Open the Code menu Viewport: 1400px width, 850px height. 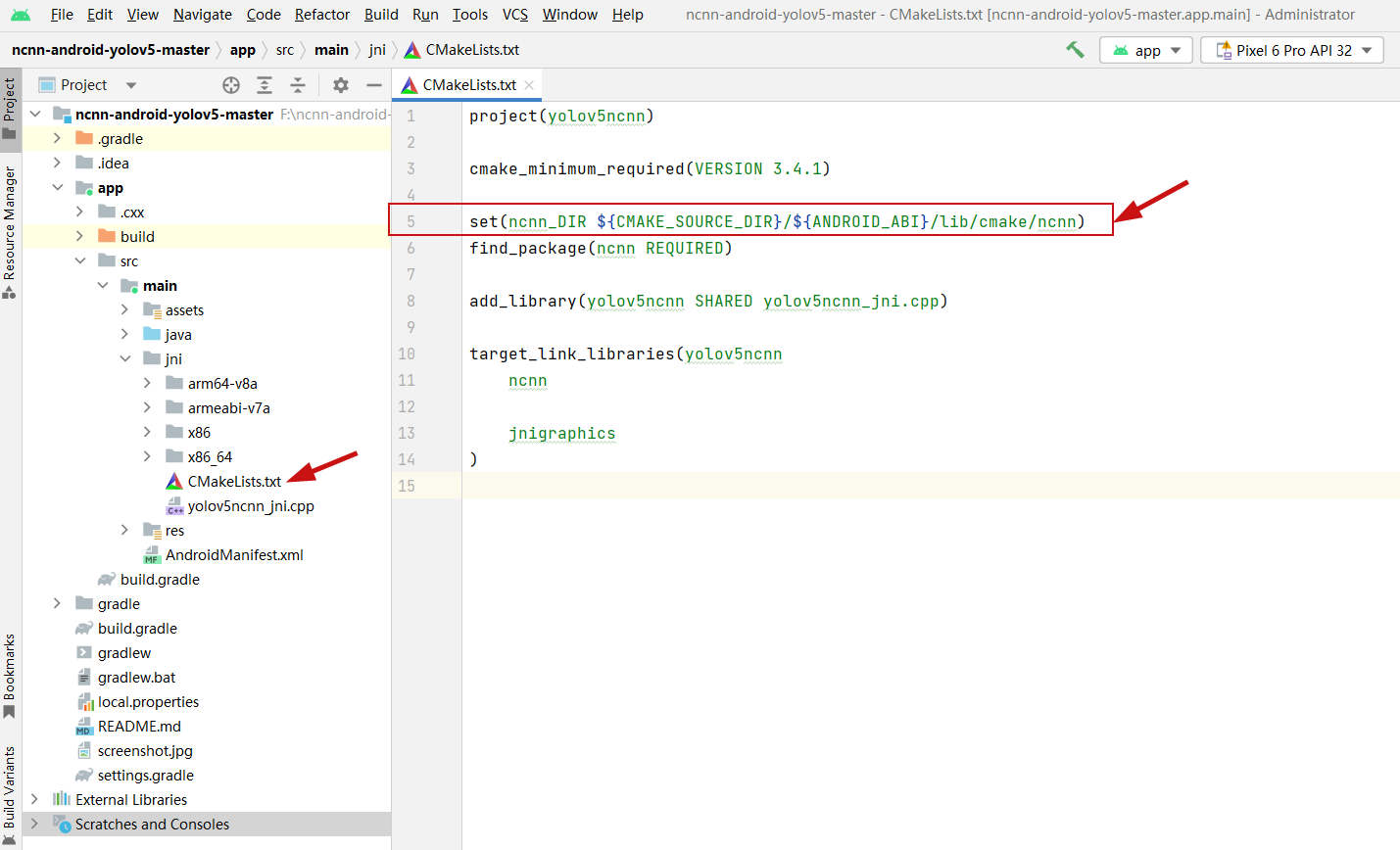(x=264, y=15)
